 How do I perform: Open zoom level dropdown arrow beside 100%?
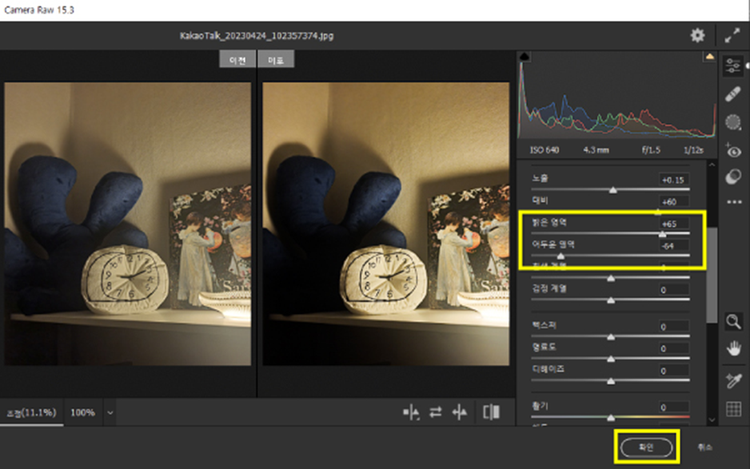[x=110, y=413]
